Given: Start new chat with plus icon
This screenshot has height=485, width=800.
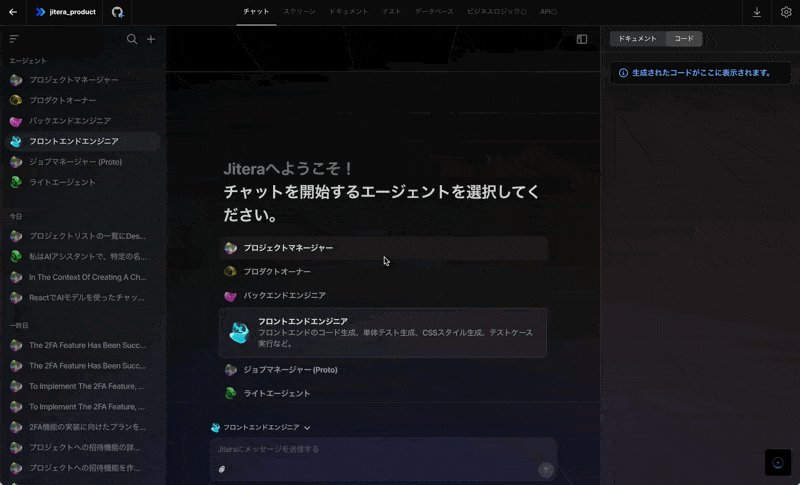Looking at the screenshot, I should pos(151,39).
